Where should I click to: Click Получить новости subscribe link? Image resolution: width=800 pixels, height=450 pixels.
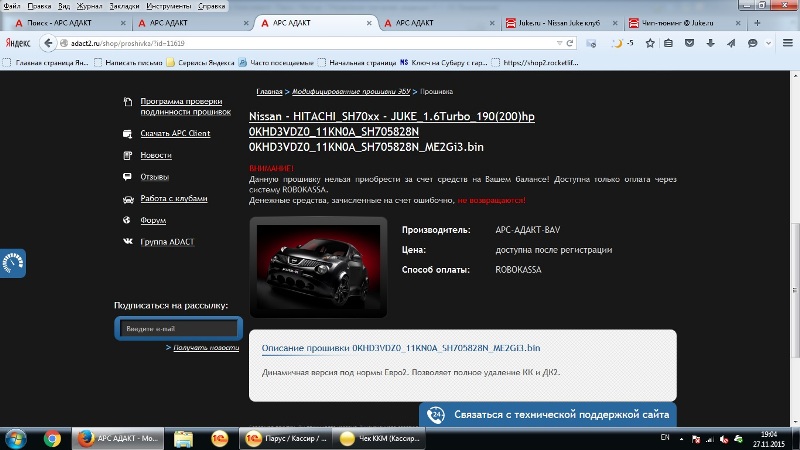[206, 347]
